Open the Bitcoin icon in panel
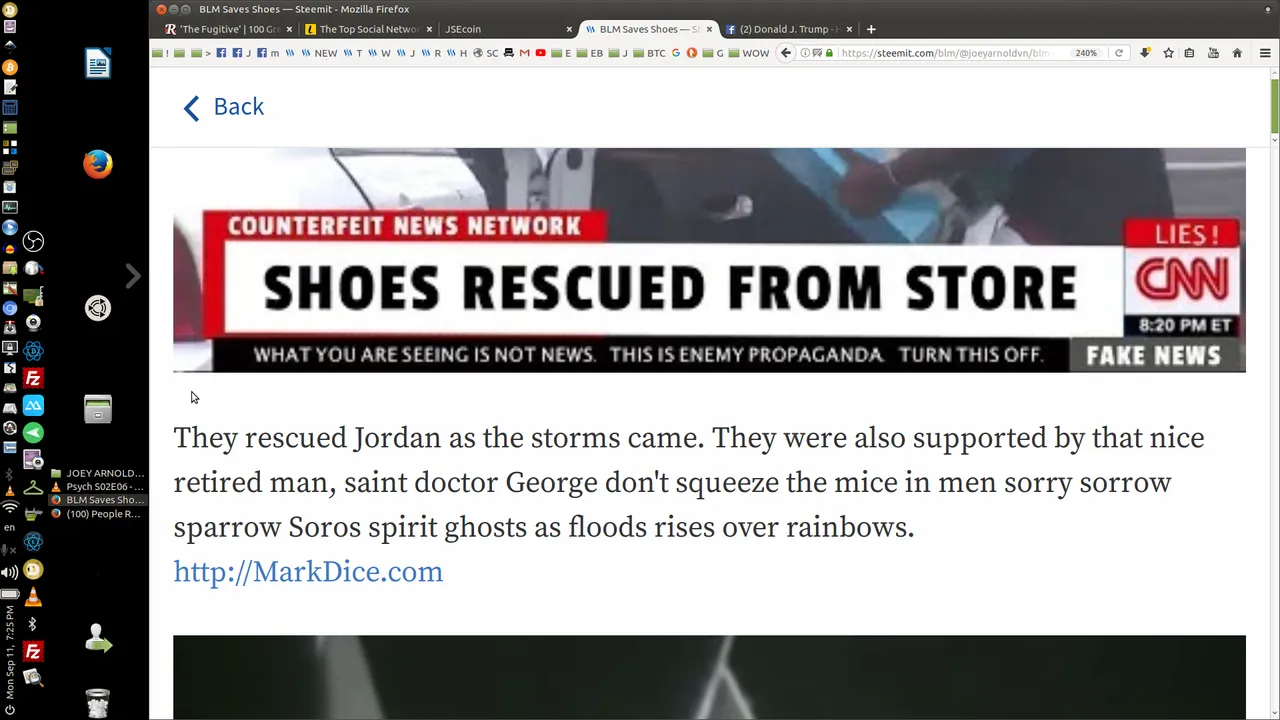This screenshot has height=720, width=1280. click(x=10, y=67)
